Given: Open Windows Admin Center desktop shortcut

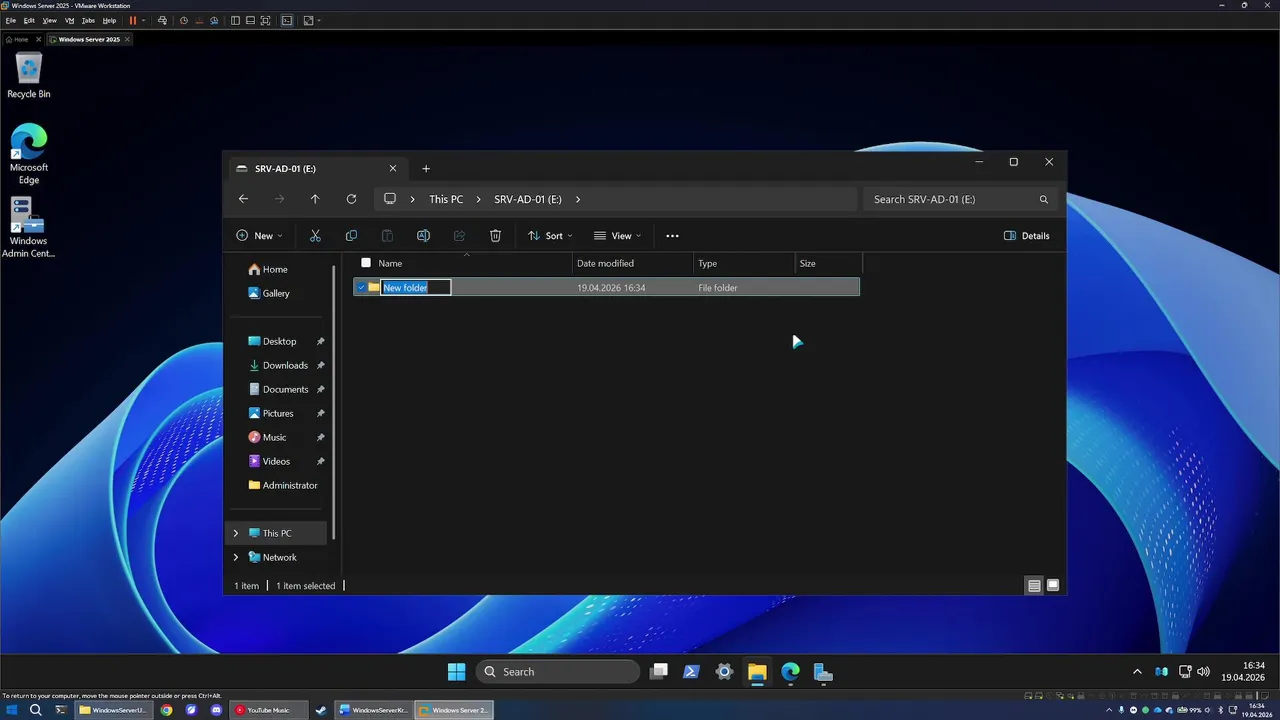Looking at the screenshot, I should (28, 228).
